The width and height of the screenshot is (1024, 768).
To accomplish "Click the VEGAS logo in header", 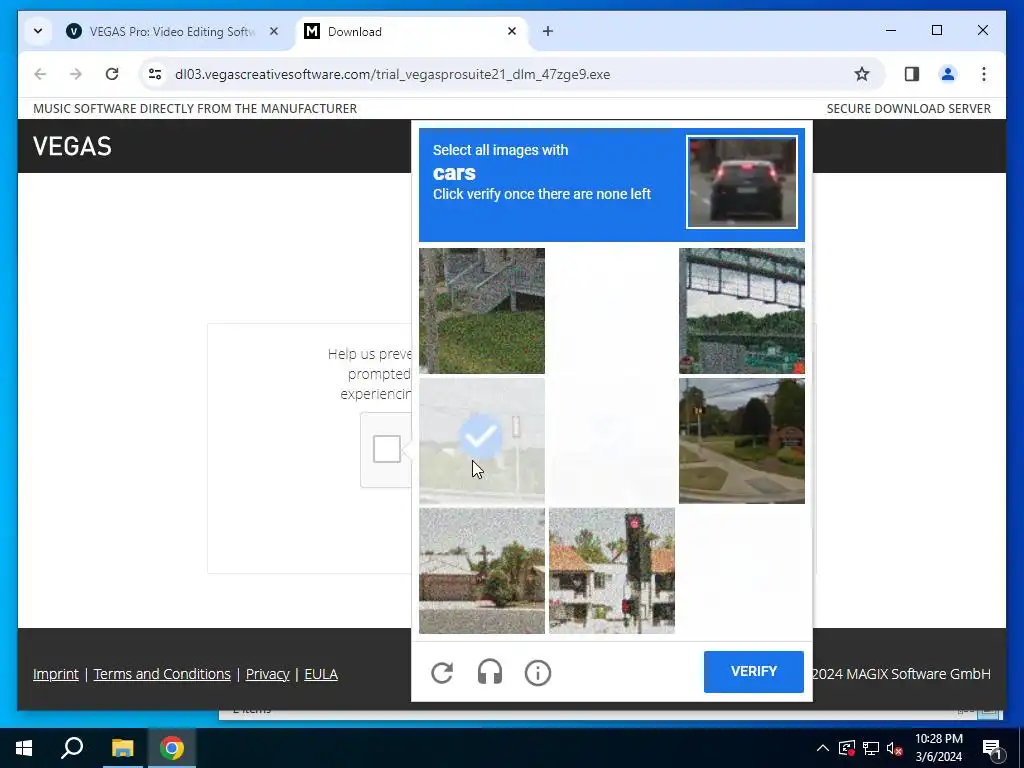I will pyautogui.click(x=72, y=146).
